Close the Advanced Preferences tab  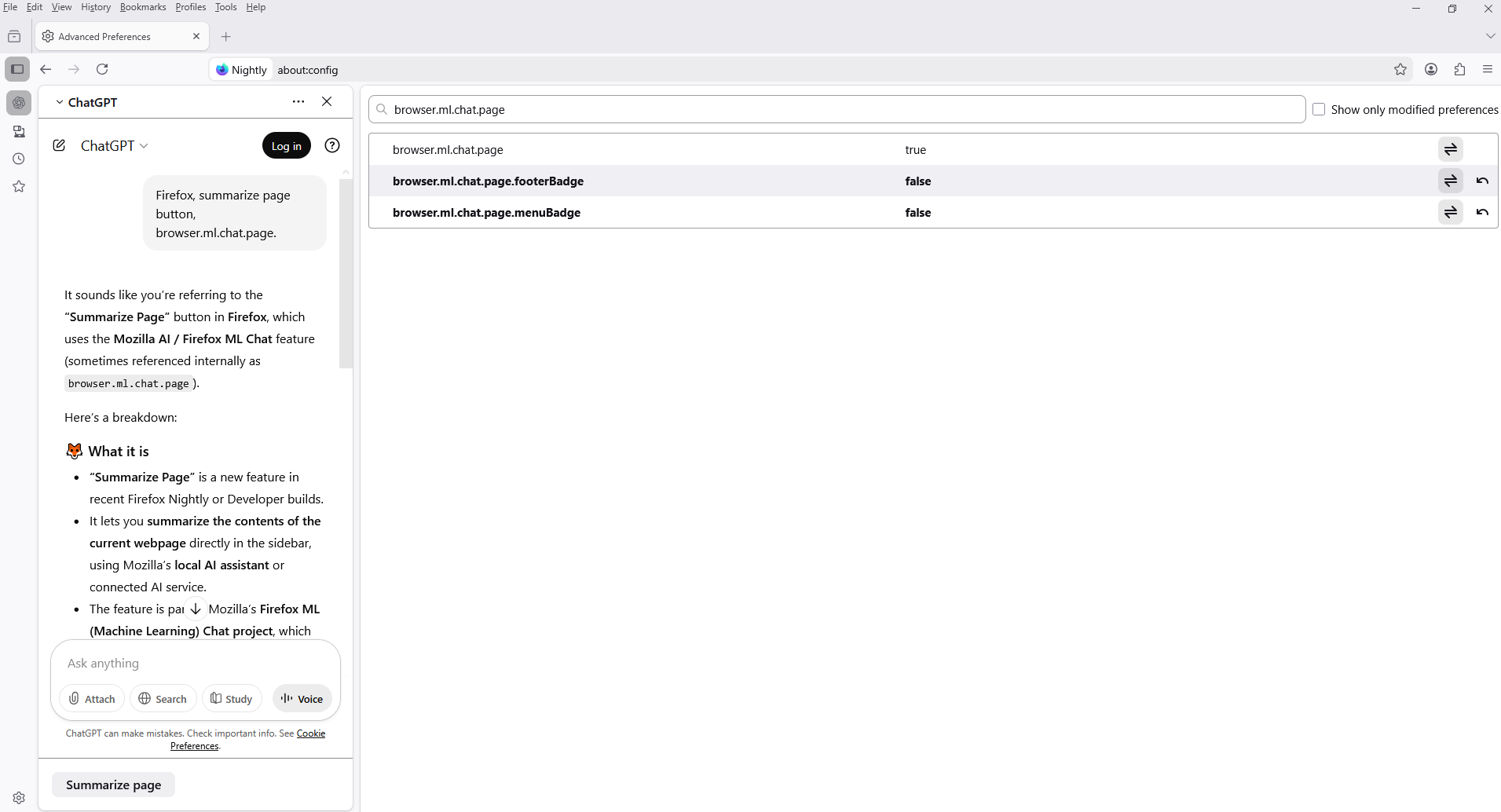point(196,36)
